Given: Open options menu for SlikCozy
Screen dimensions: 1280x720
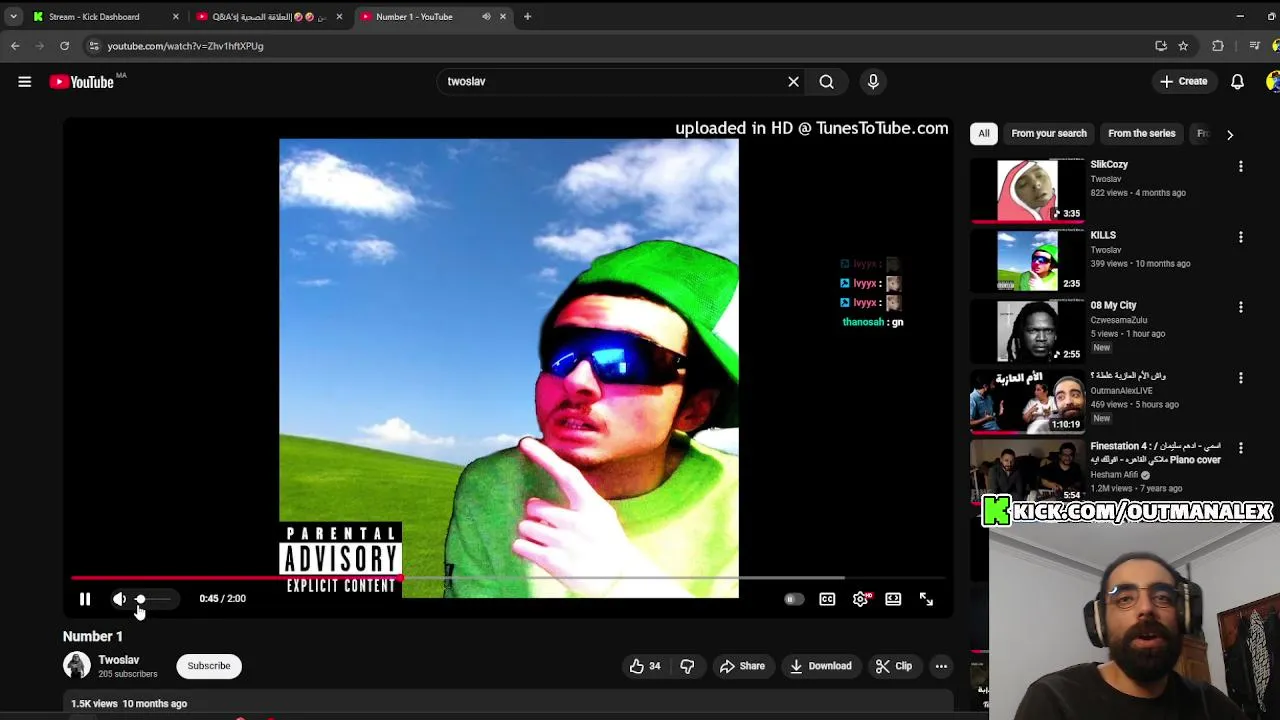Looking at the screenshot, I should [1241, 166].
